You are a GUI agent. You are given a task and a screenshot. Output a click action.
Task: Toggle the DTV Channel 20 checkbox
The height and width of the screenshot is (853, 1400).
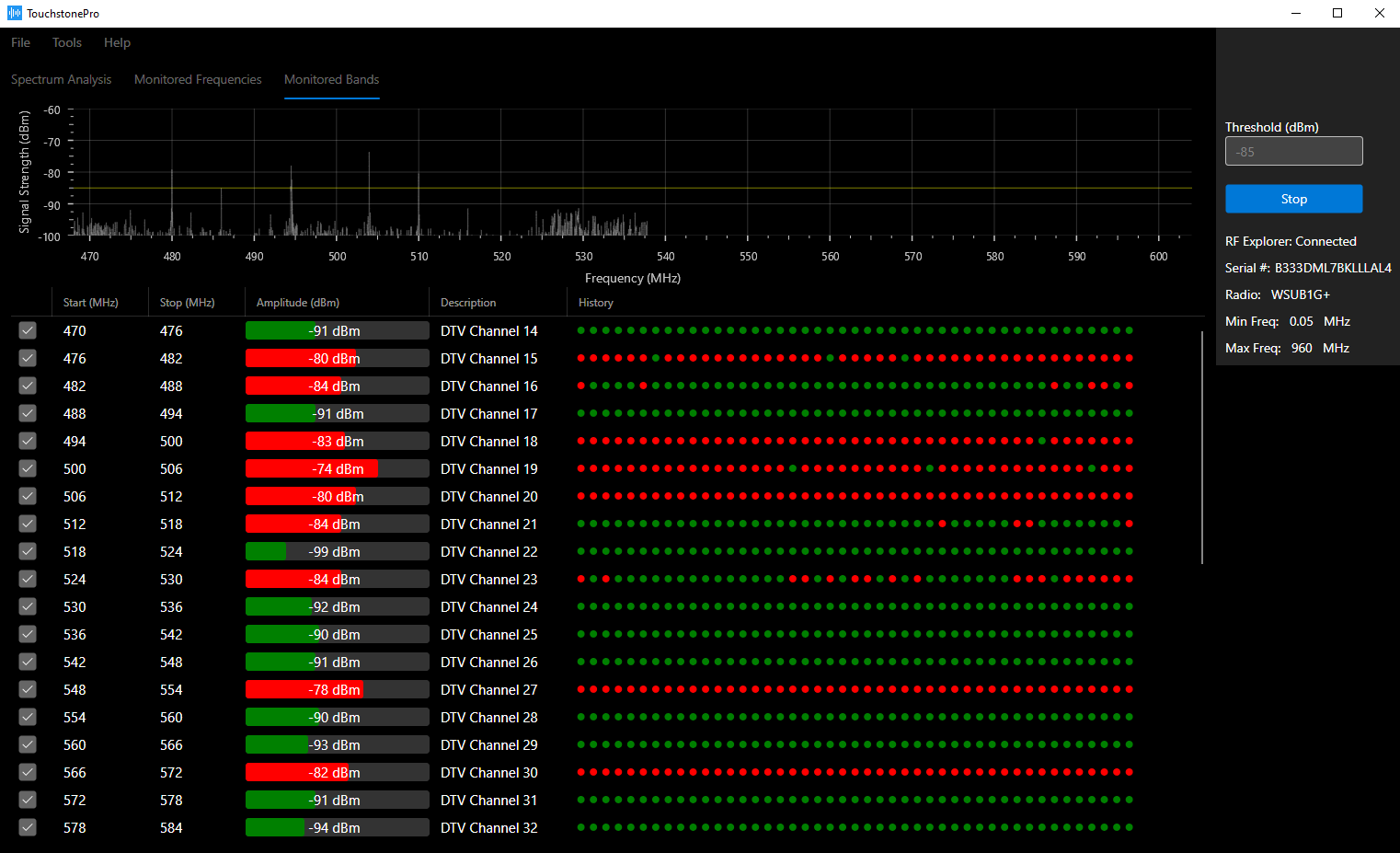click(x=28, y=496)
